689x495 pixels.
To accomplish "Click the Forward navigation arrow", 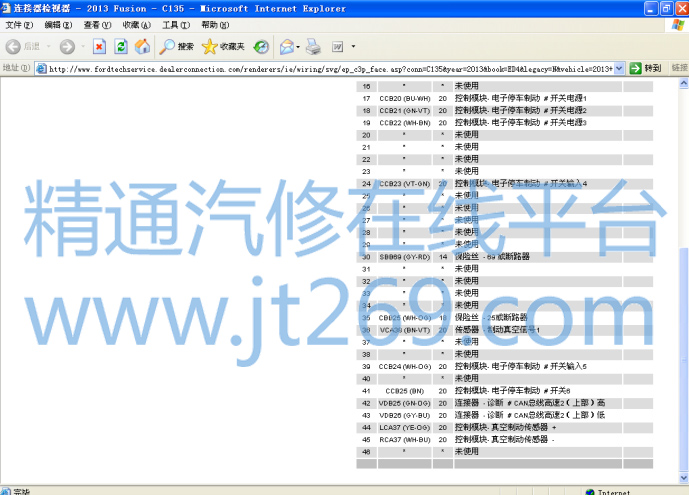I will pos(67,47).
